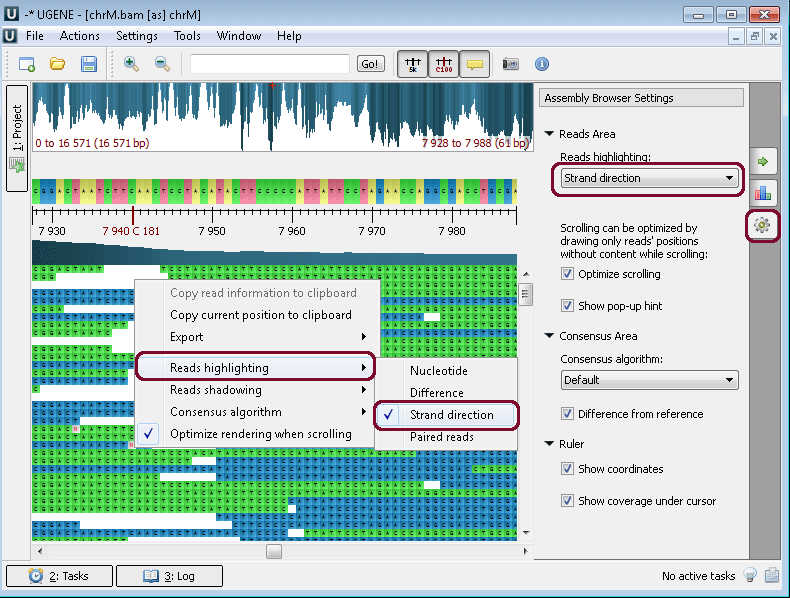Click scroll right arrow of horizontal scrollbar
The height and width of the screenshot is (598, 790).
(525, 551)
